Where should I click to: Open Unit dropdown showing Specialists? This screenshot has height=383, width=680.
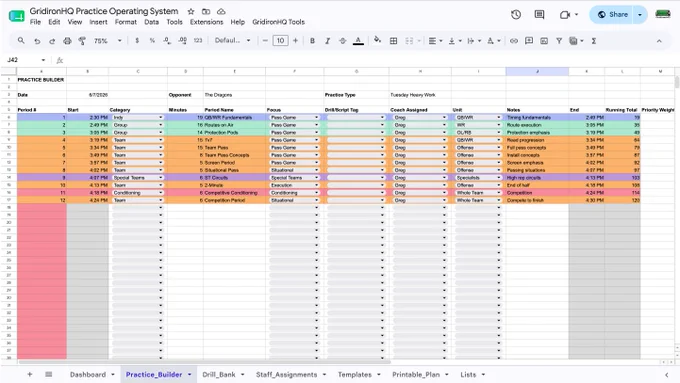[498, 178]
